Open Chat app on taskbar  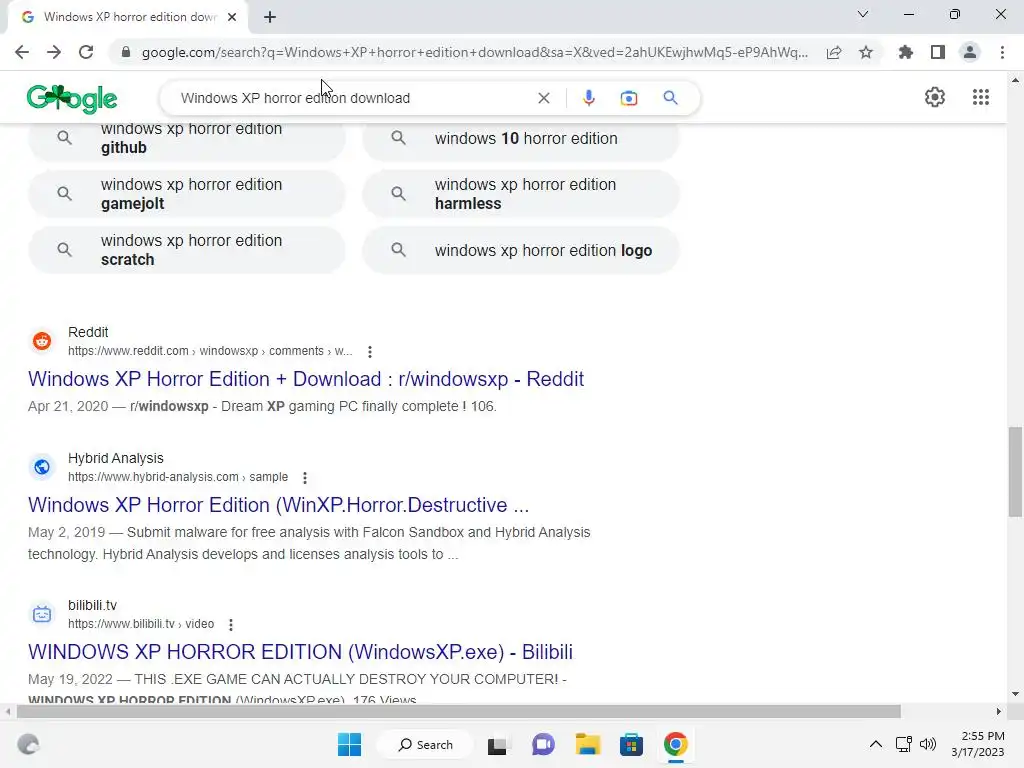coord(543,744)
